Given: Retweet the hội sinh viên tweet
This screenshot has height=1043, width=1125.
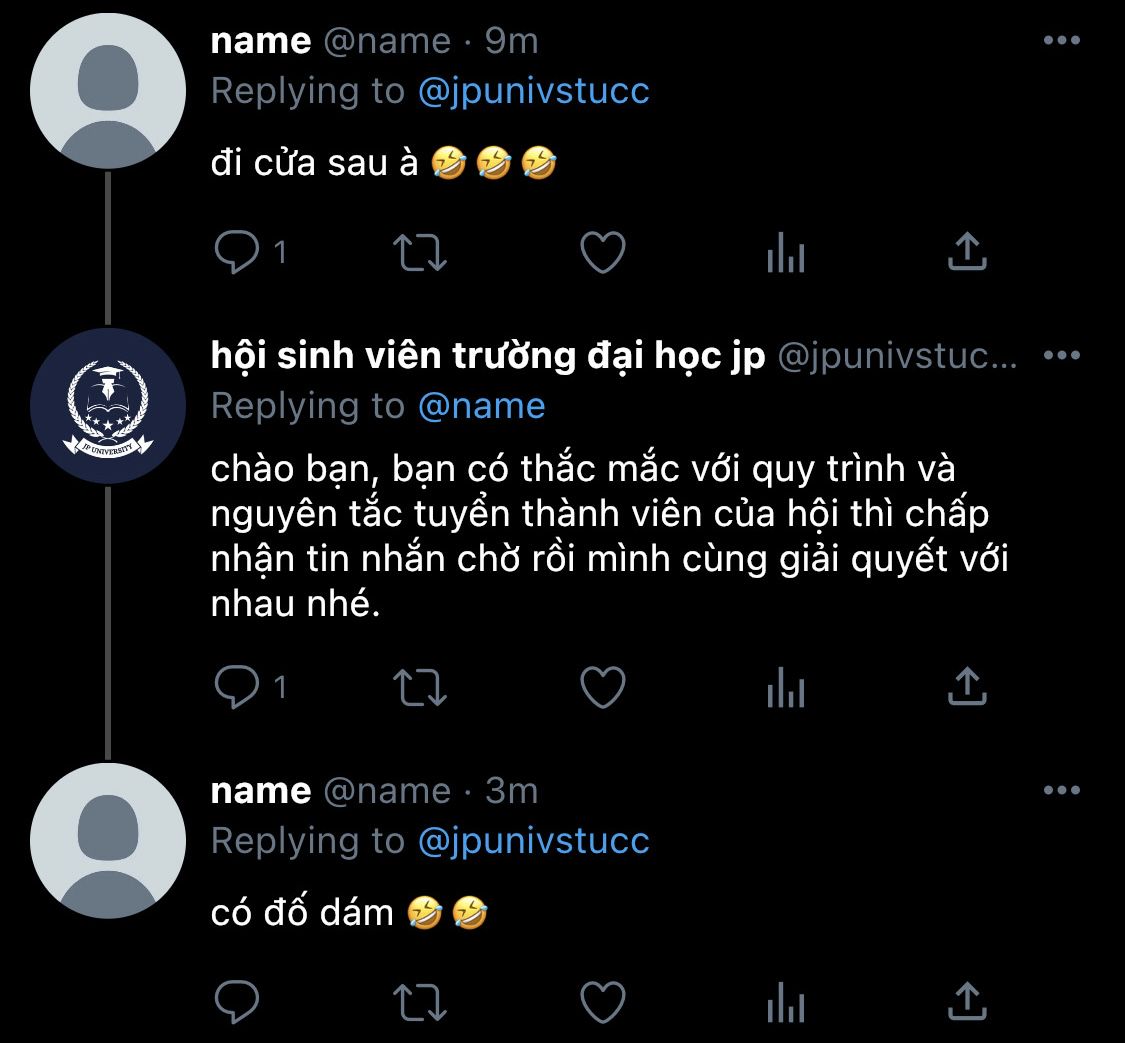Looking at the screenshot, I should tap(420, 687).
